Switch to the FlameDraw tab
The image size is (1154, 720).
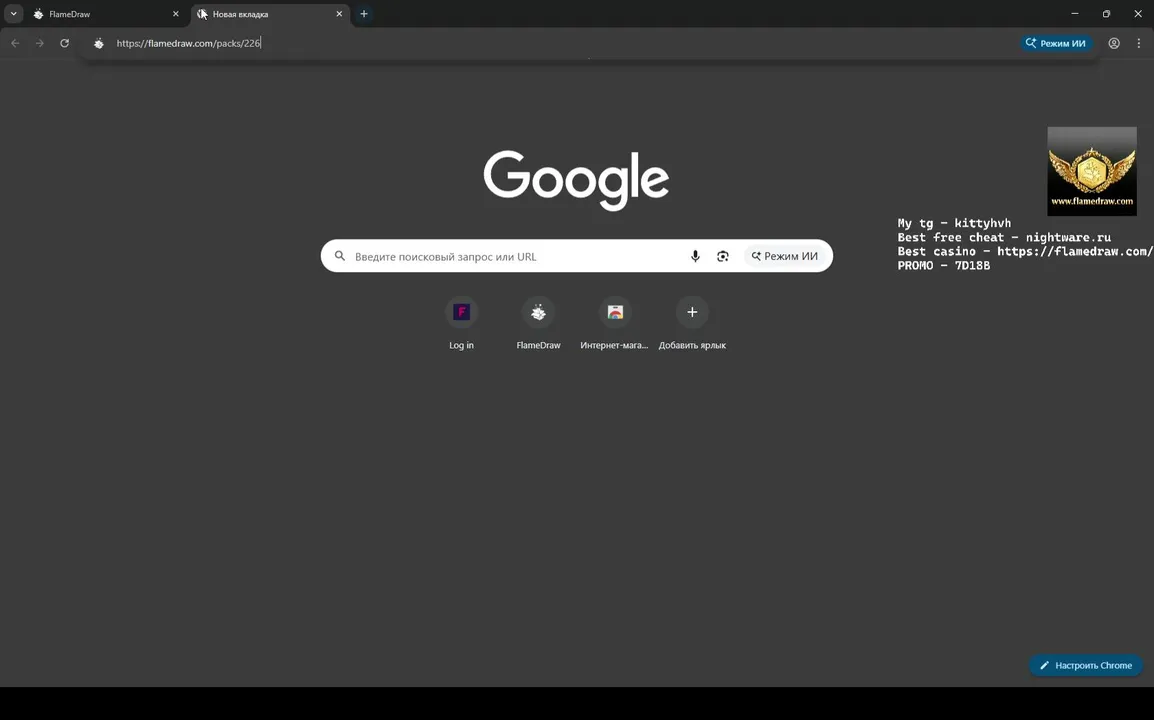[x=105, y=14]
